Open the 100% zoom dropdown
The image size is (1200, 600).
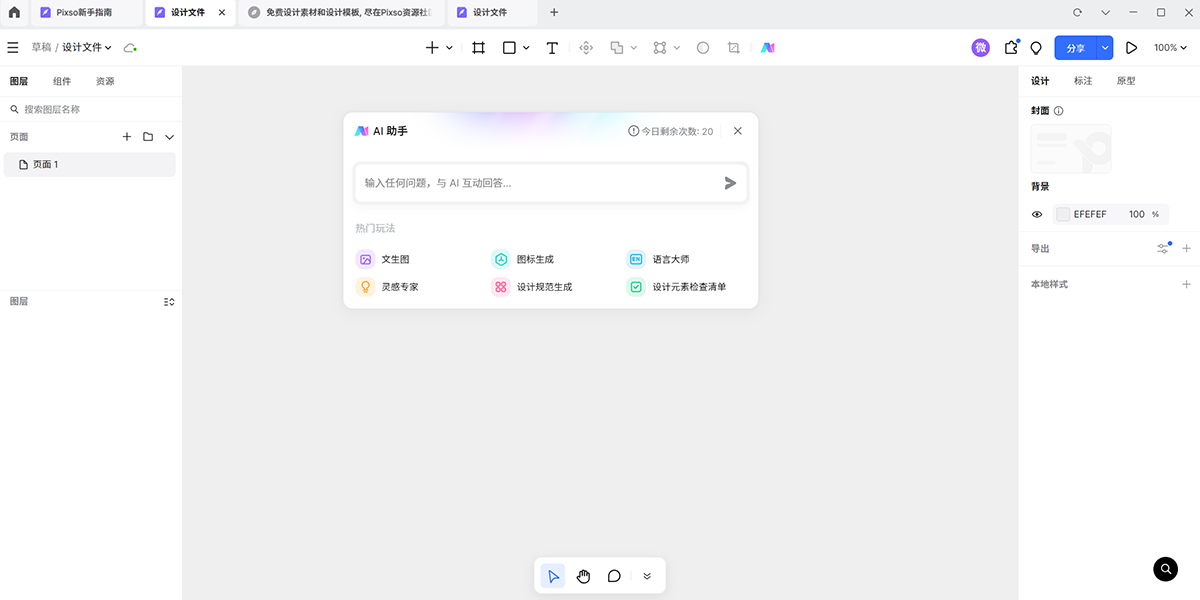[x=1170, y=47]
